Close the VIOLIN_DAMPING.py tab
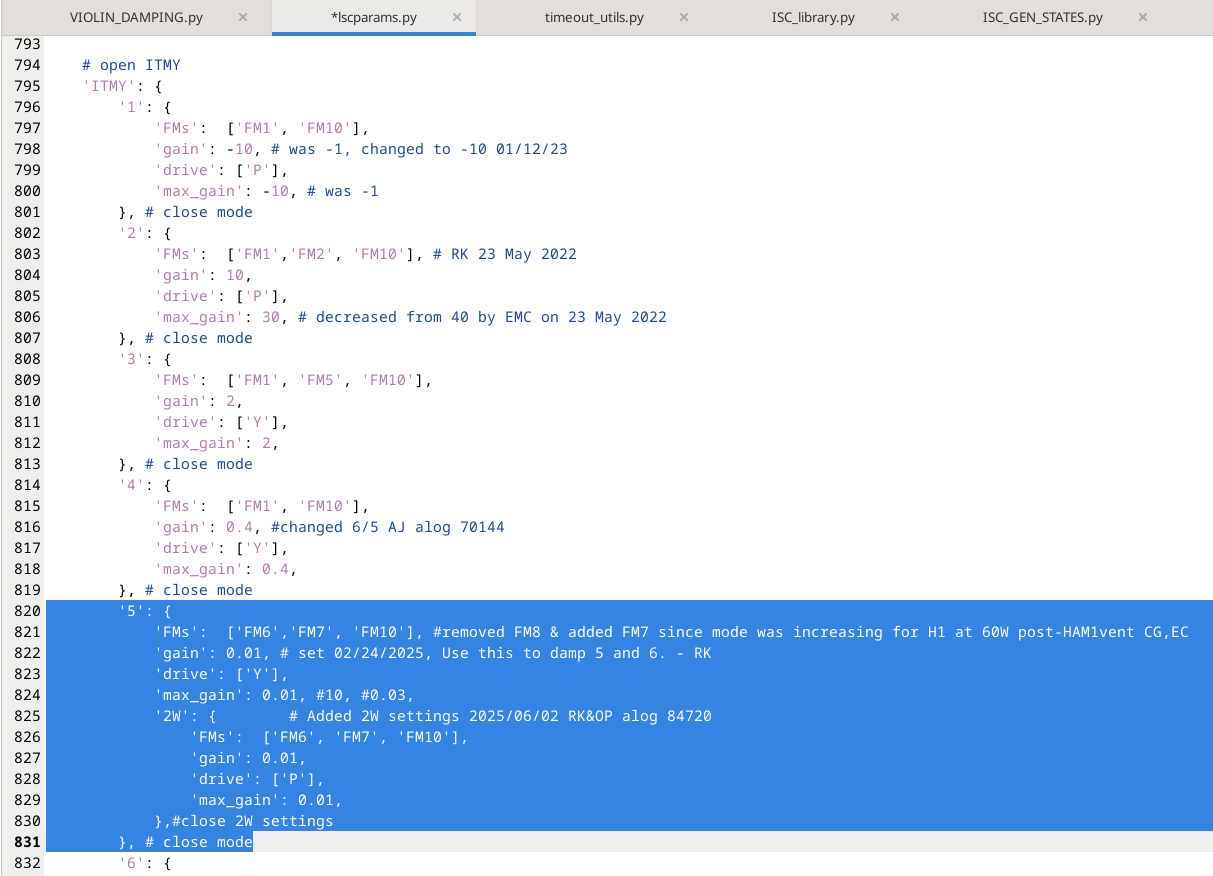This screenshot has width=1213, height=876. [x=243, y=18]
